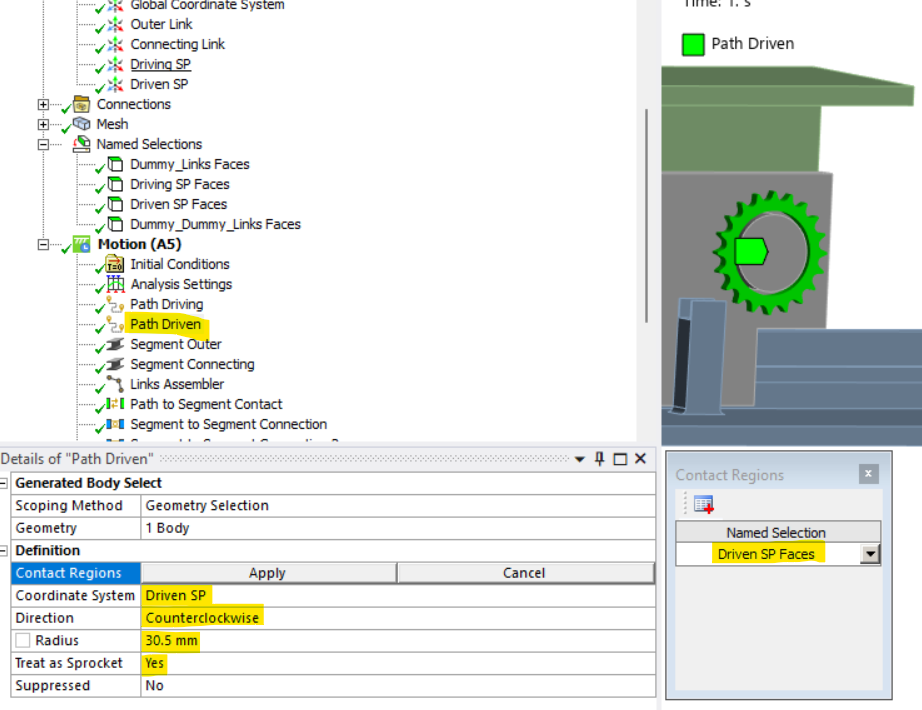The height and width of the screenshot is (710, 922).
Task: Click the Suppressed value to change it
Action: point(155,685)
